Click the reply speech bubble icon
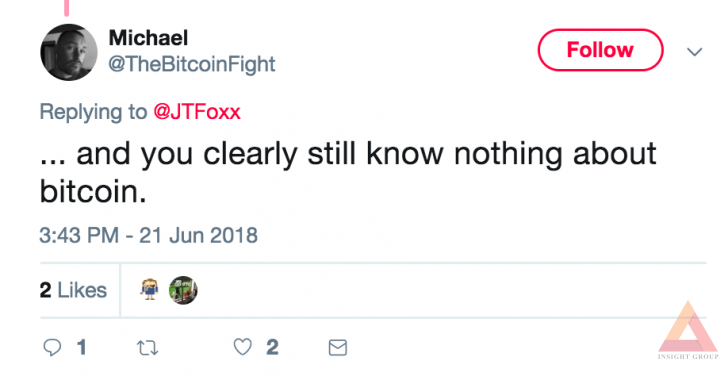The image size is (728, 376). pos(52,347)
